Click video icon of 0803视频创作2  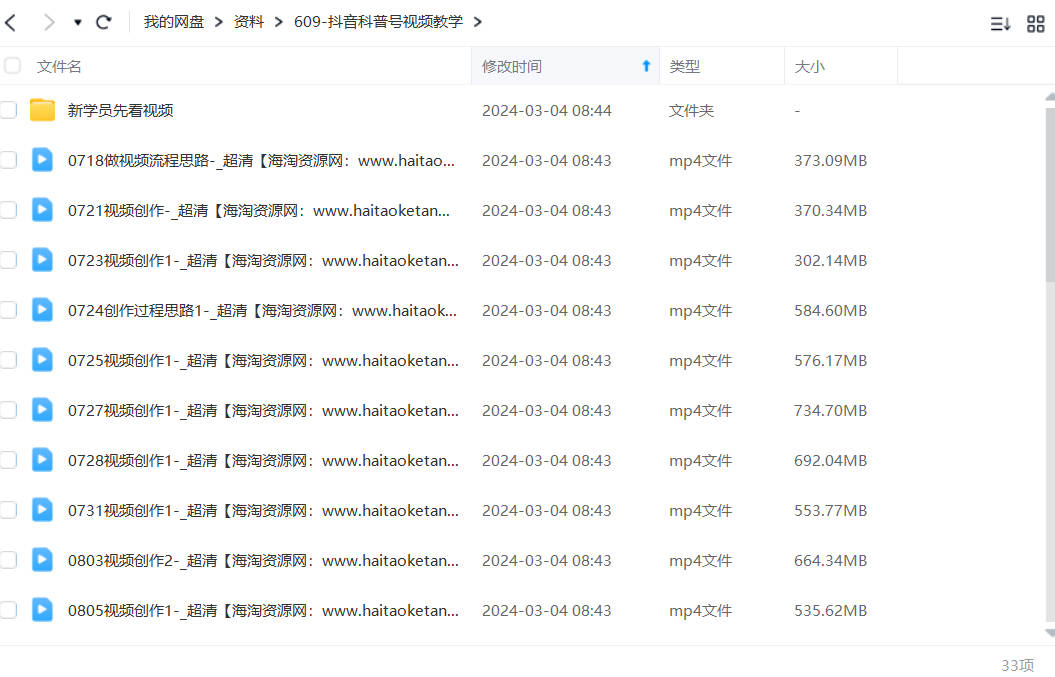(x=42, y=559)
